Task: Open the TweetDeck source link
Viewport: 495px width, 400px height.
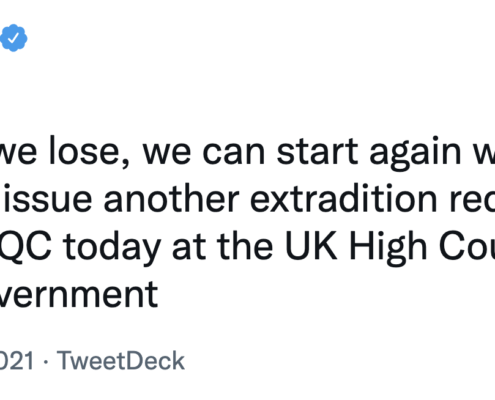Action: [120, 361]
